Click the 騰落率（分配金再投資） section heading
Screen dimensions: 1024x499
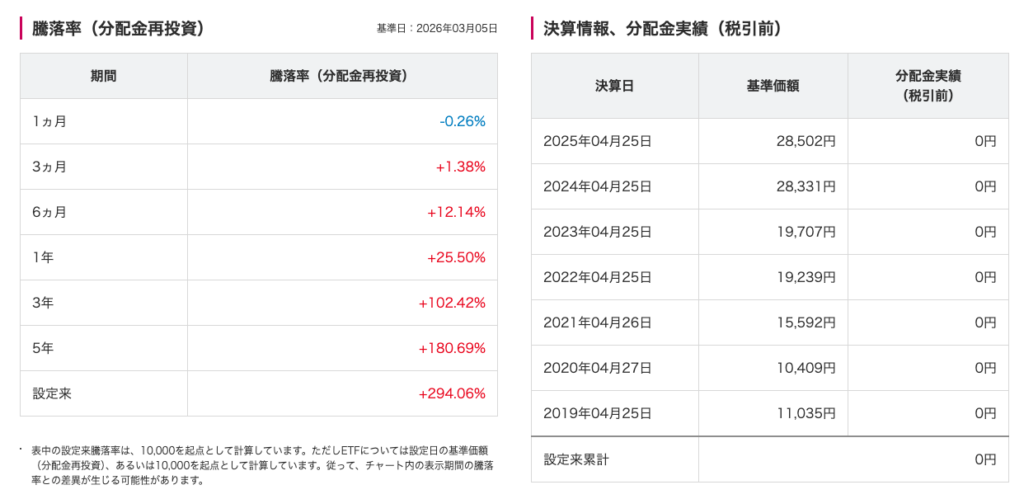tap(119, 28)
